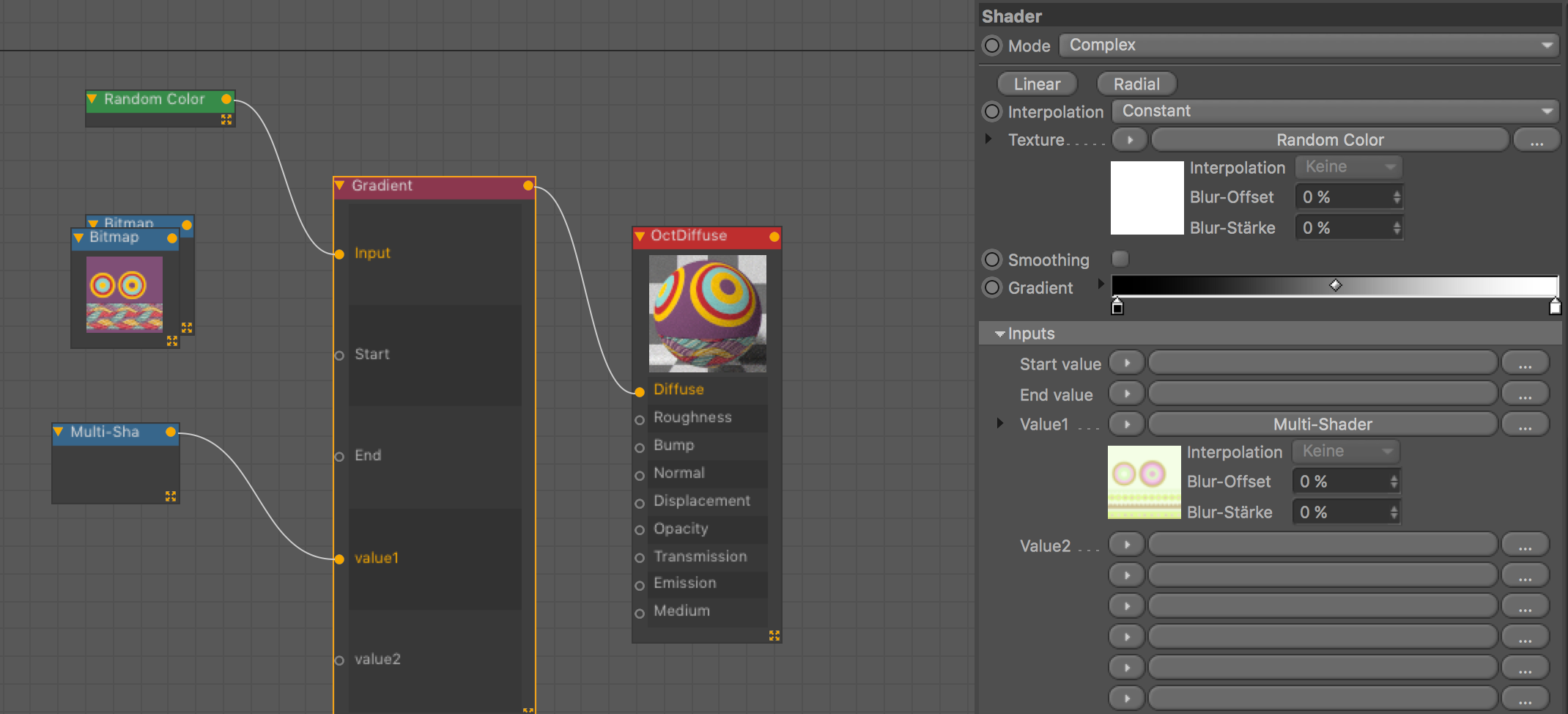Click the arrow button beside Start value
1568x714 pixels.
[1127, 363]
